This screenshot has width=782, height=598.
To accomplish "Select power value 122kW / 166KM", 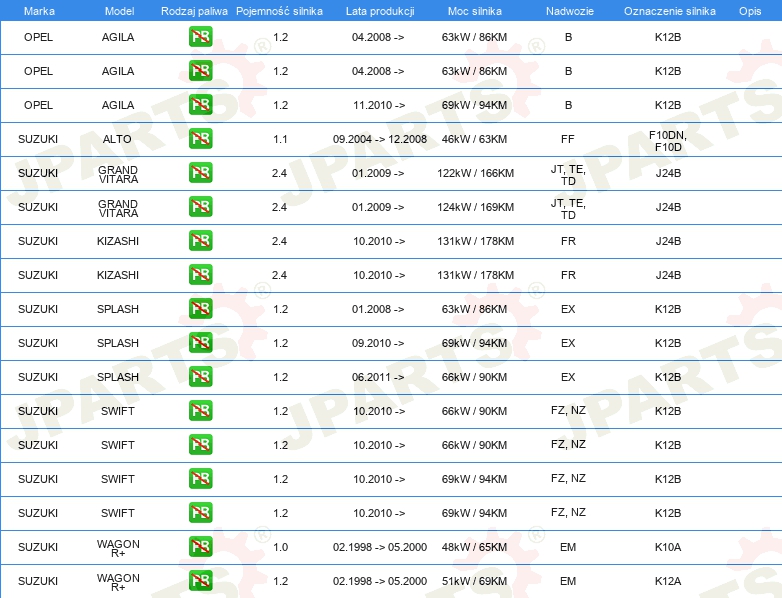I will 476,173.
